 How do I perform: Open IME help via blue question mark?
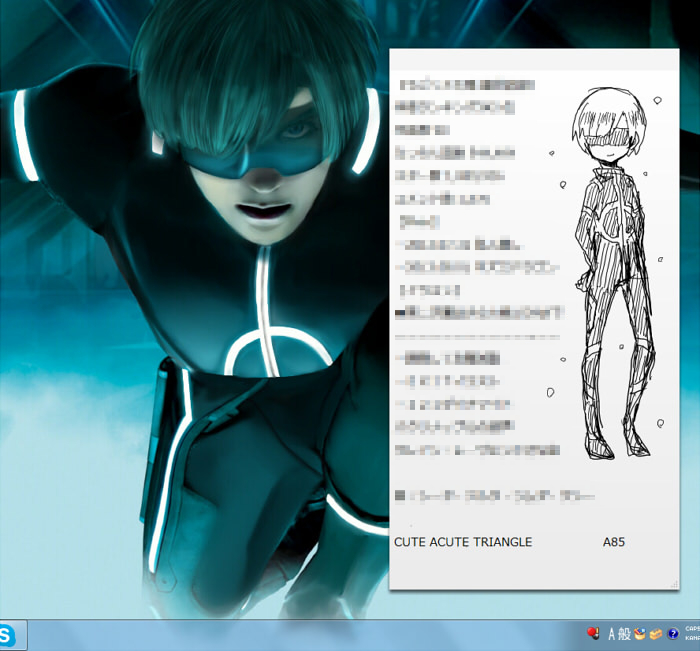(x=673, y=634)
